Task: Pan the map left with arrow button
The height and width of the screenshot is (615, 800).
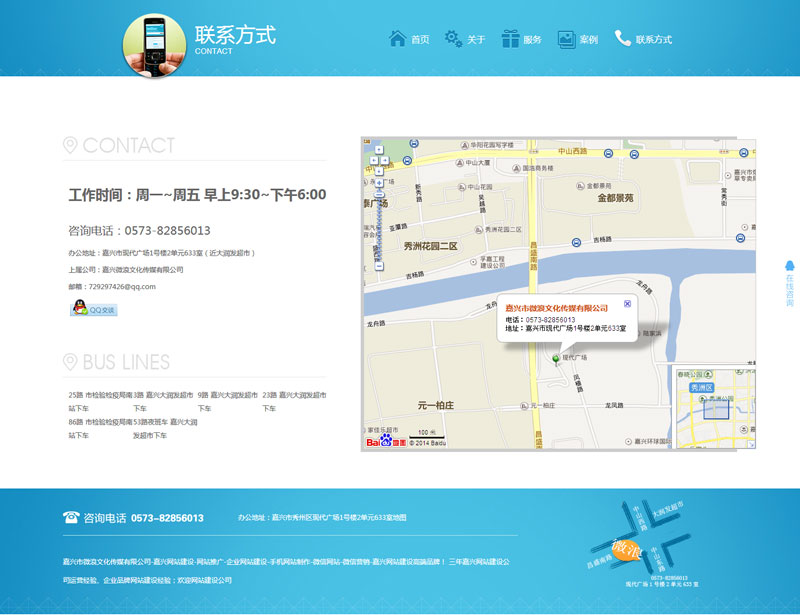Action: tap(373, 161)
